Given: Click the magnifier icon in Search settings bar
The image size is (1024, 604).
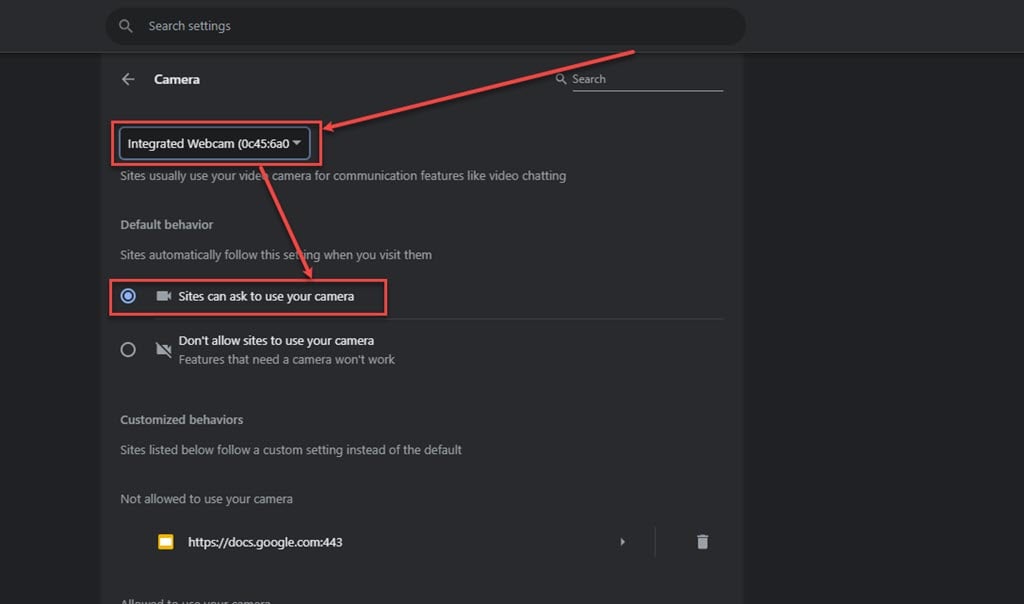Looking at the screenshot, I should (125, 26).
